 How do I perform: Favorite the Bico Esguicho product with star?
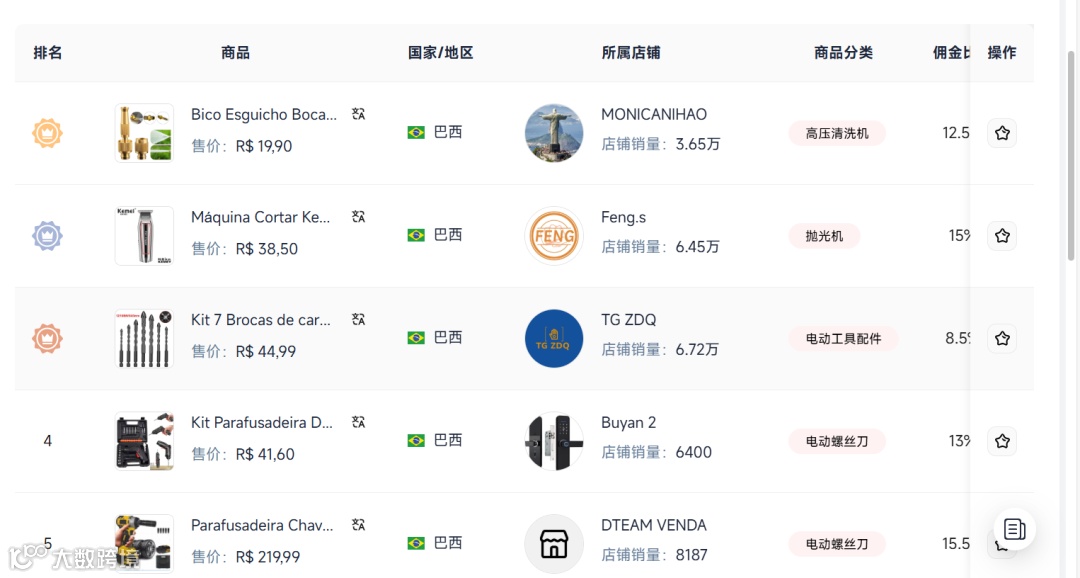tap(1002, 133)
